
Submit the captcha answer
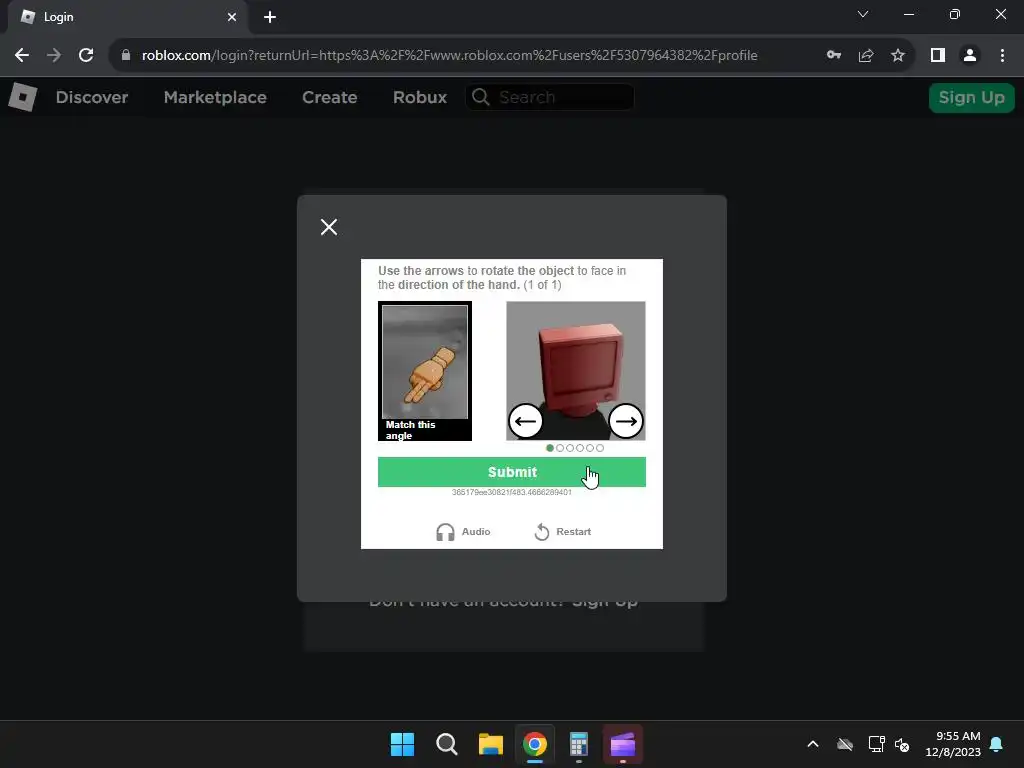[x=511, y=472]
